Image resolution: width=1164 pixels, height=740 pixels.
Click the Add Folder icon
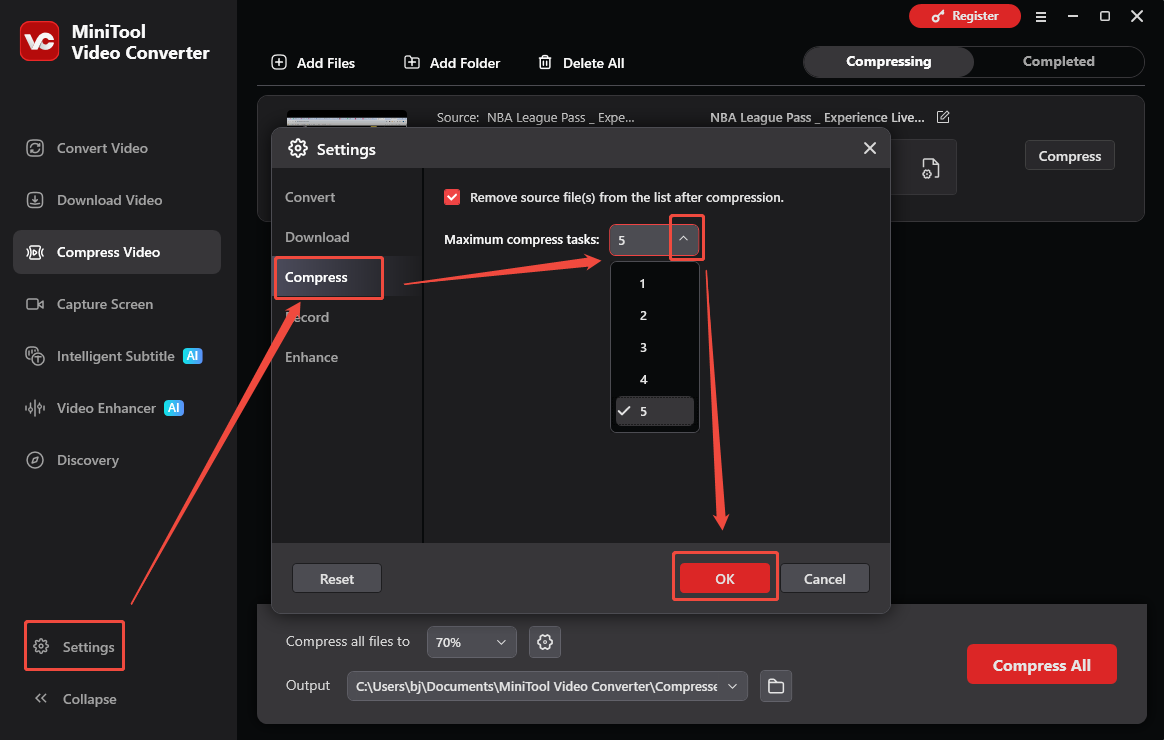tap(412, 62)
